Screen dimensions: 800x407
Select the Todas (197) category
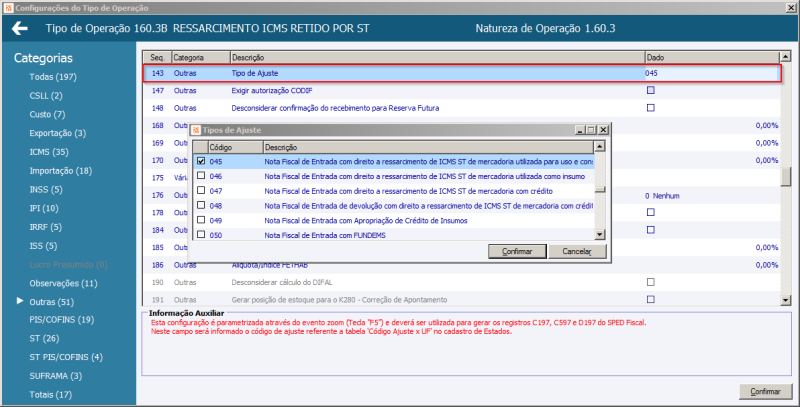[x=53, y=77]
